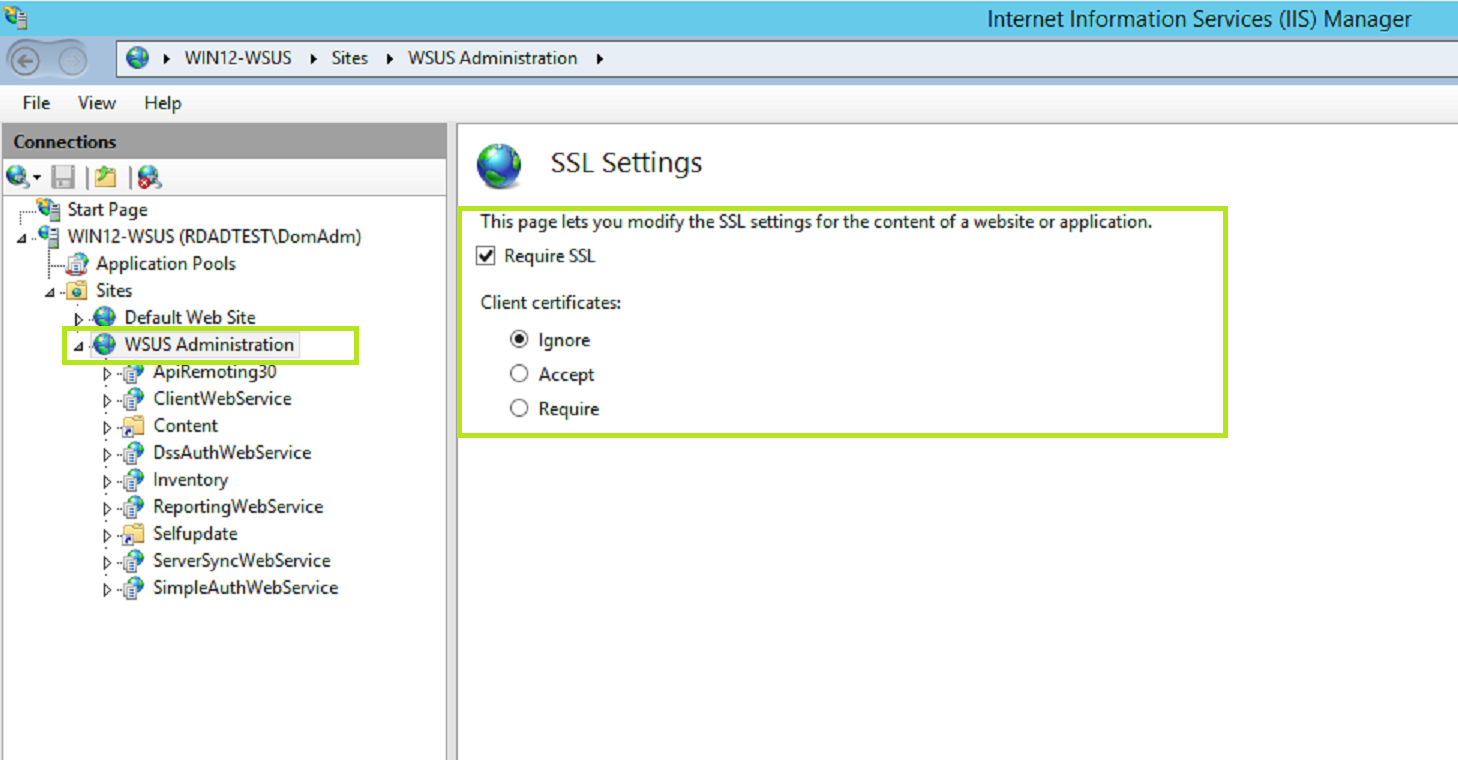Click WSUS Administration in the breadcrumb
Screen dimensions: 1458x760
click(492, 58)
